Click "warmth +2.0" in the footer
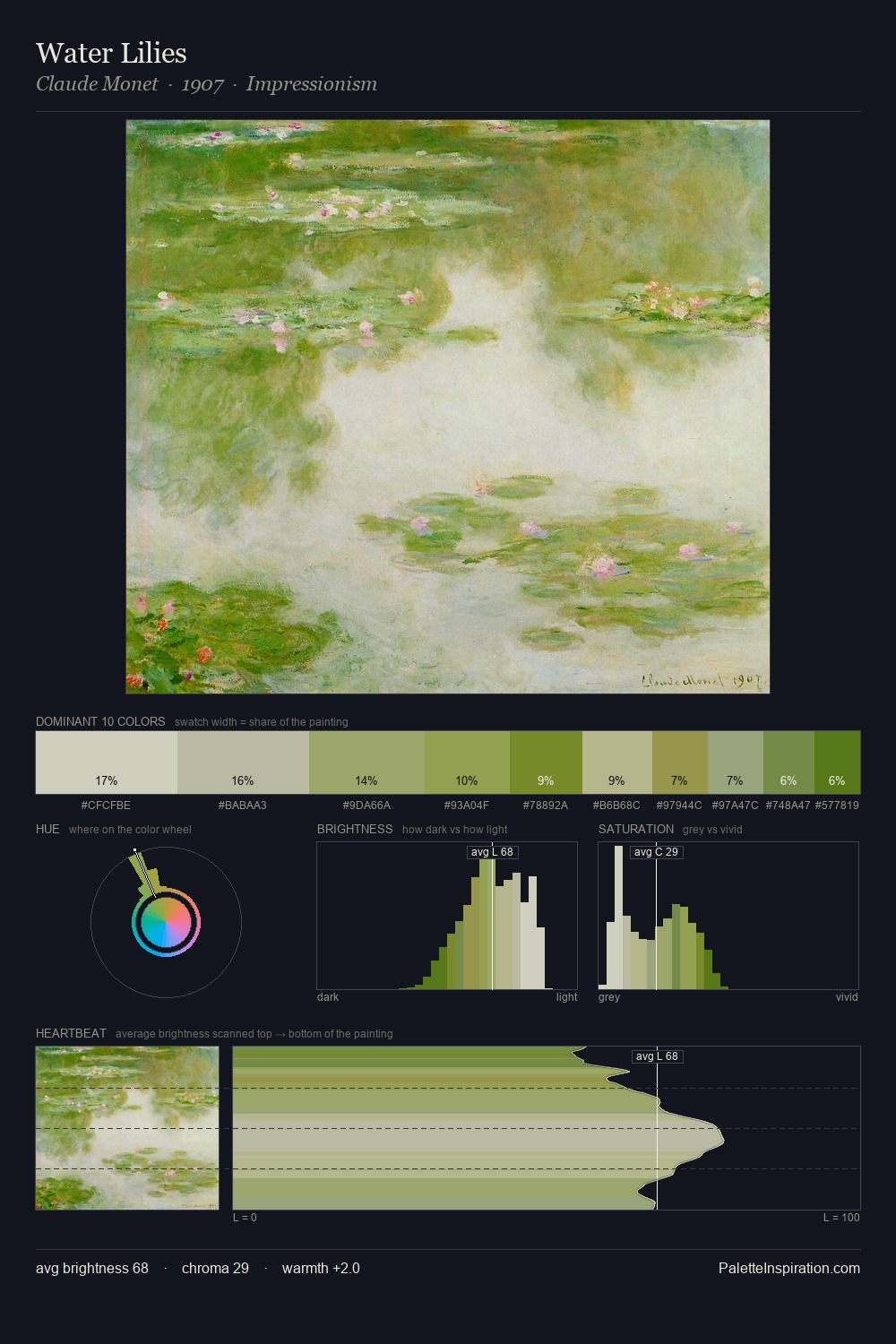Screen dimensions: 896x1344 (321, 1268)
